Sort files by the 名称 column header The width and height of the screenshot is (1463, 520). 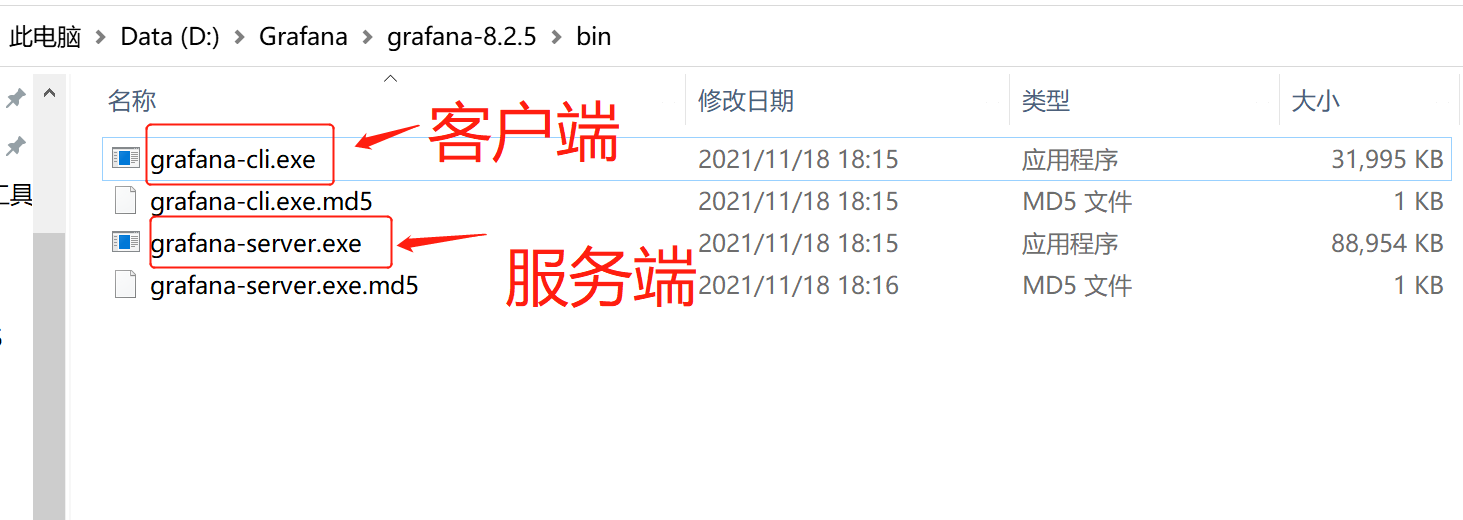[132, 100]
